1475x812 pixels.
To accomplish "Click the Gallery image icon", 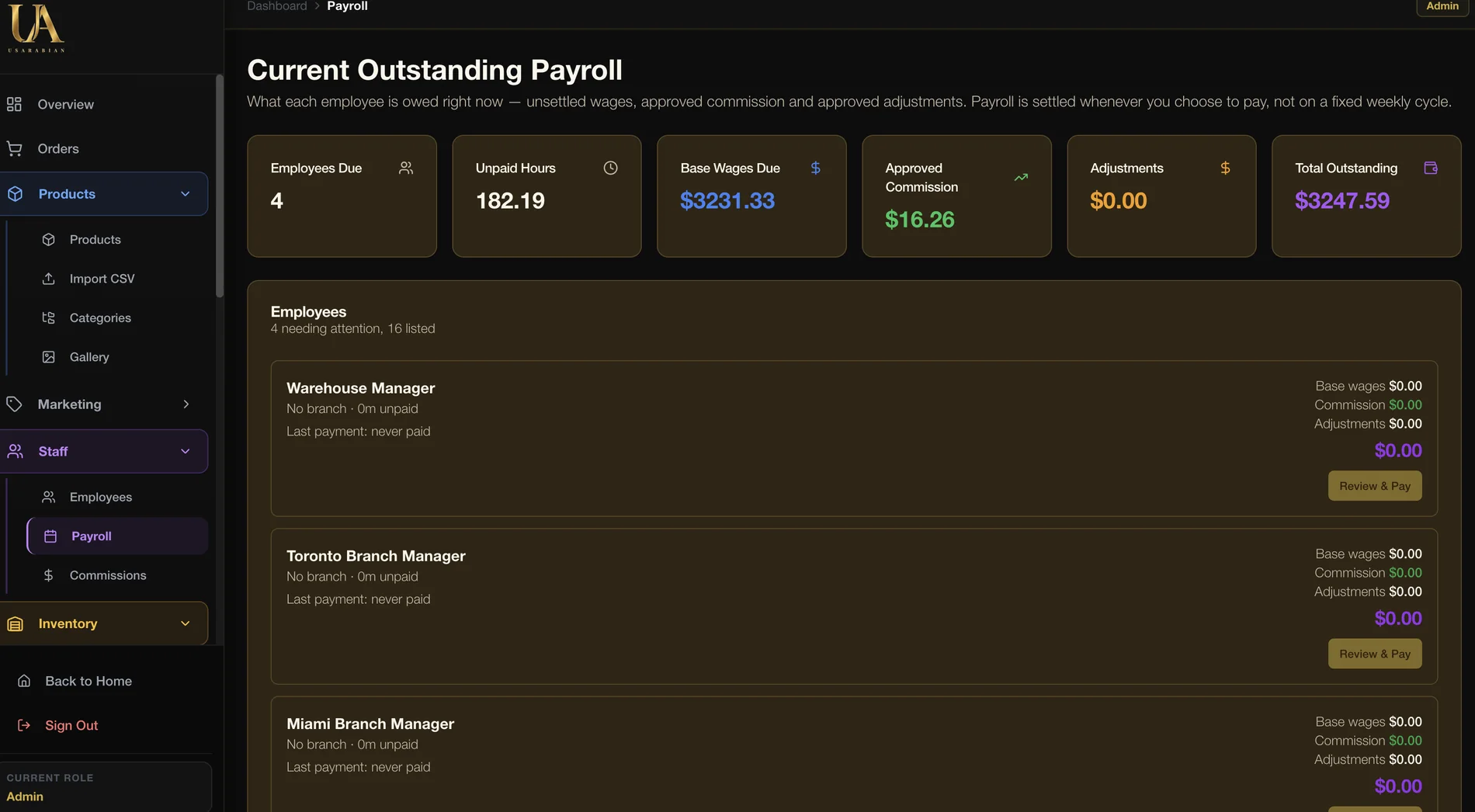I will click(x=48, y=356).
